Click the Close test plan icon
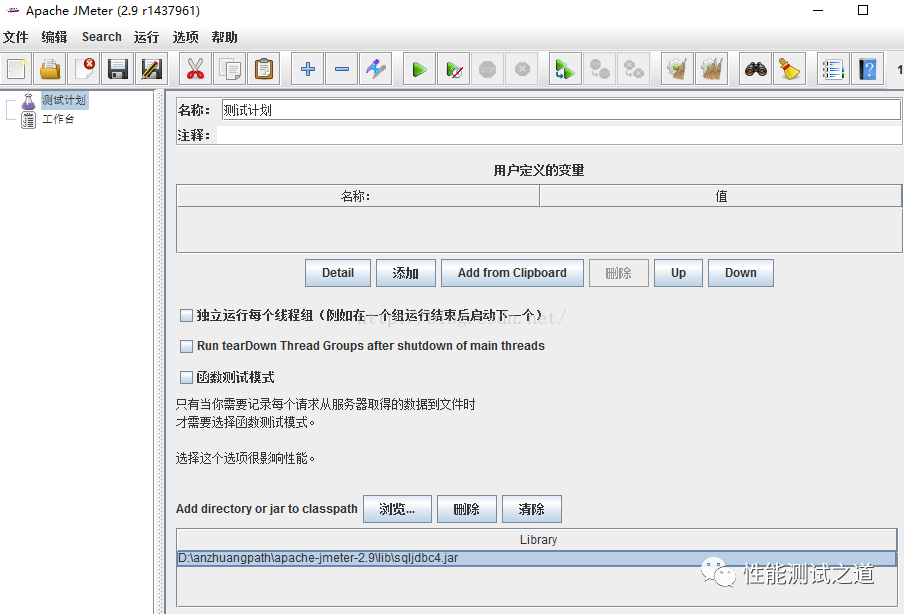Screen dimensions: 904x614 point(84,69)
